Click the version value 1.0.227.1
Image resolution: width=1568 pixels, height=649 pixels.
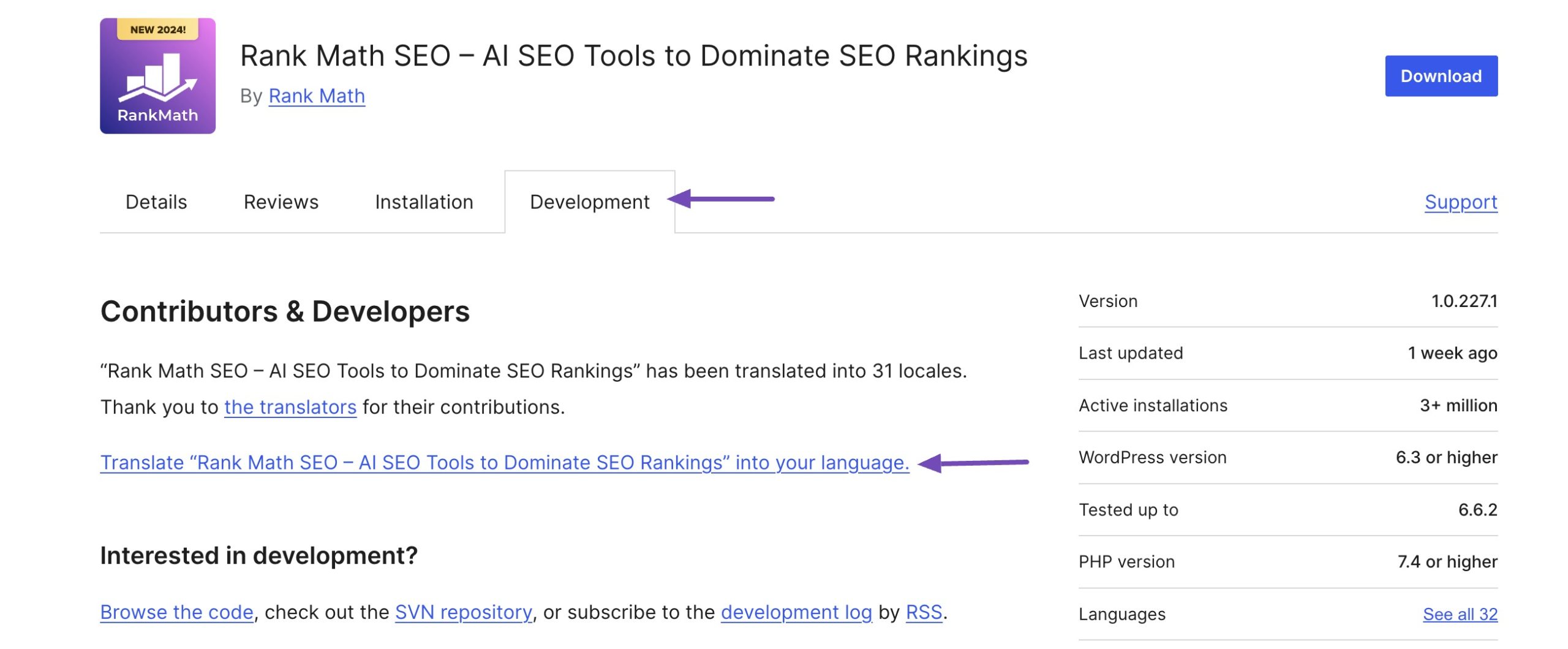coord(1464,301)
